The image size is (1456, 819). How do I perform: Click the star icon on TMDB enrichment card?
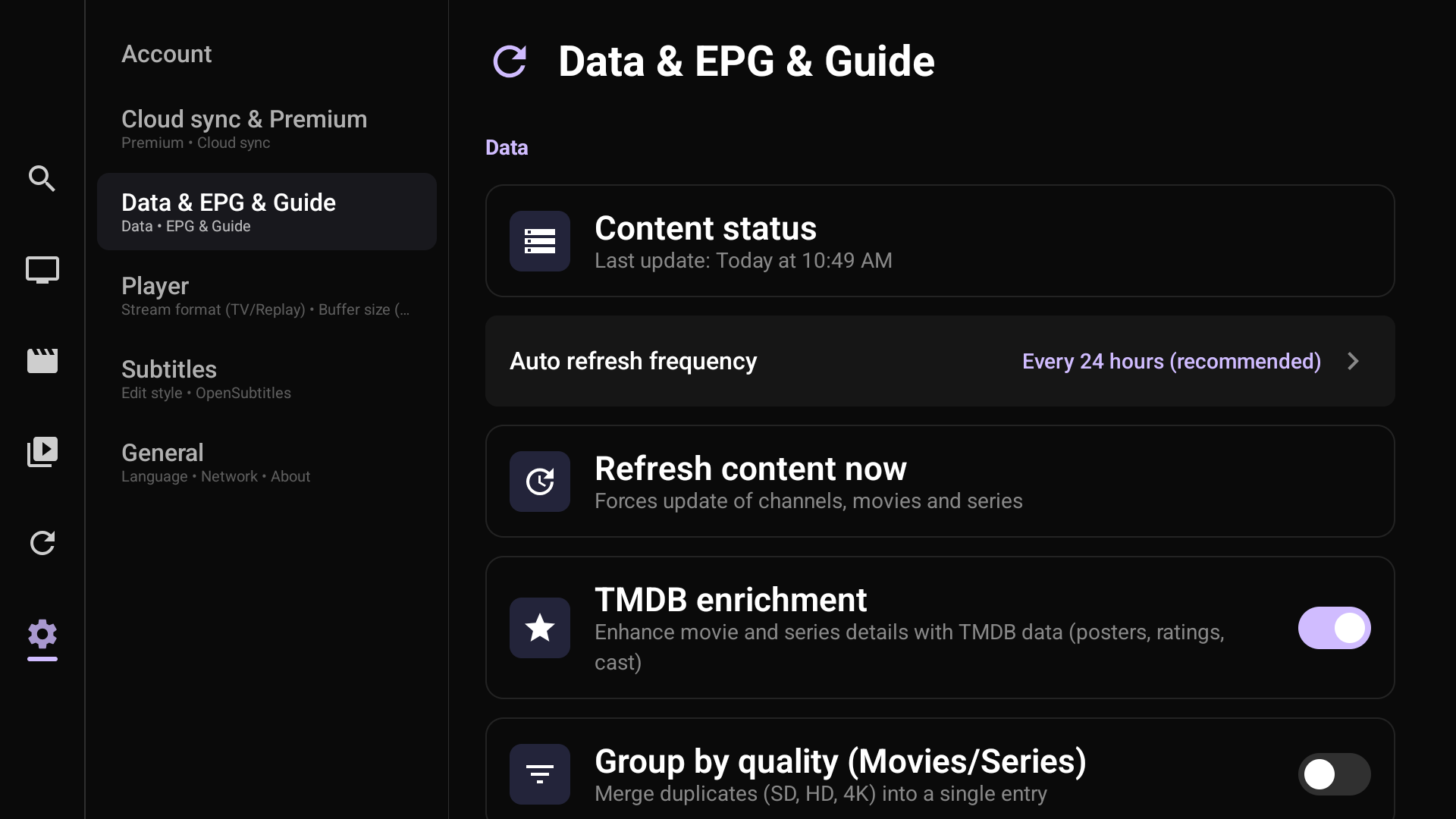click(539, 628)
